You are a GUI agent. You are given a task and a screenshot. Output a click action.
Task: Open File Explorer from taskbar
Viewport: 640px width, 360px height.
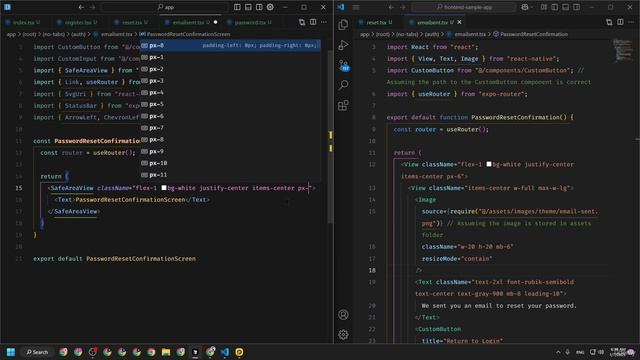click(x=166, y=352)
